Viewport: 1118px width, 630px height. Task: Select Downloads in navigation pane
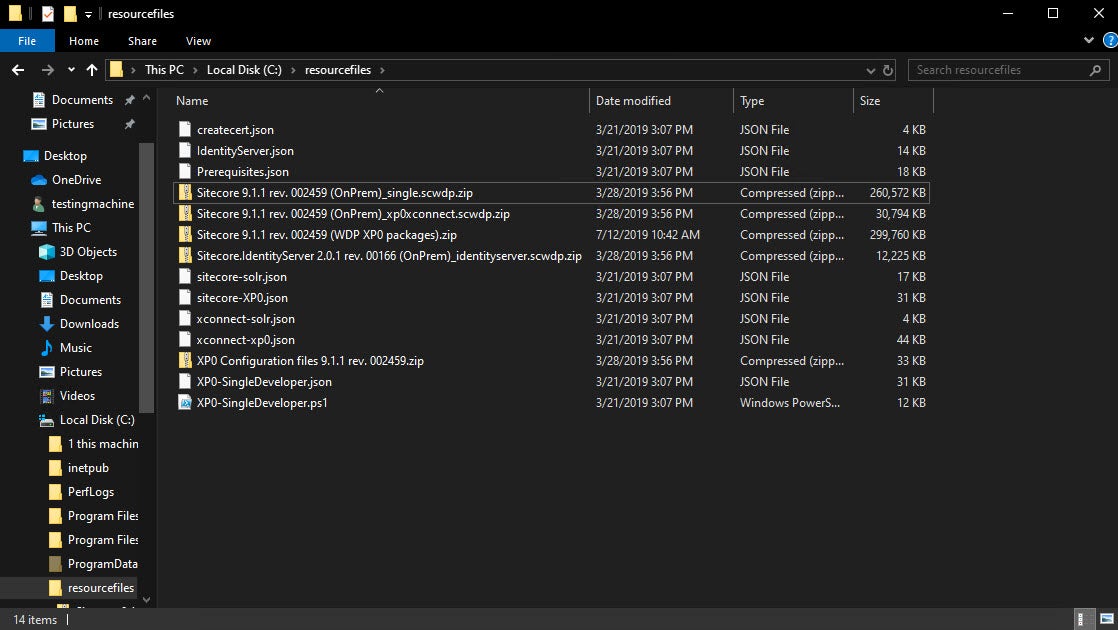coord(89,324)
